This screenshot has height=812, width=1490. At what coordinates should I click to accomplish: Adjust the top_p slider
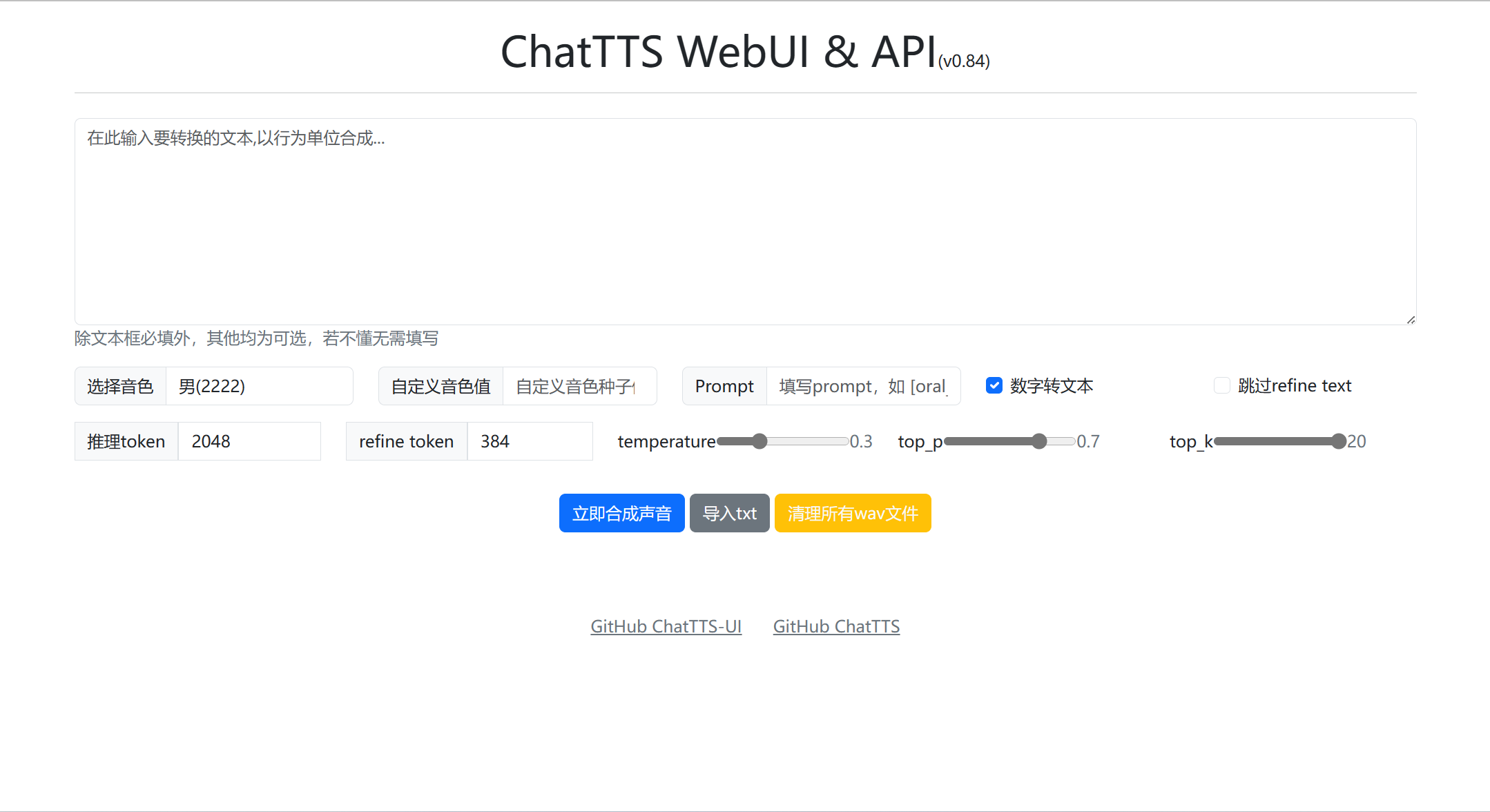click(x=1009, y=441)
